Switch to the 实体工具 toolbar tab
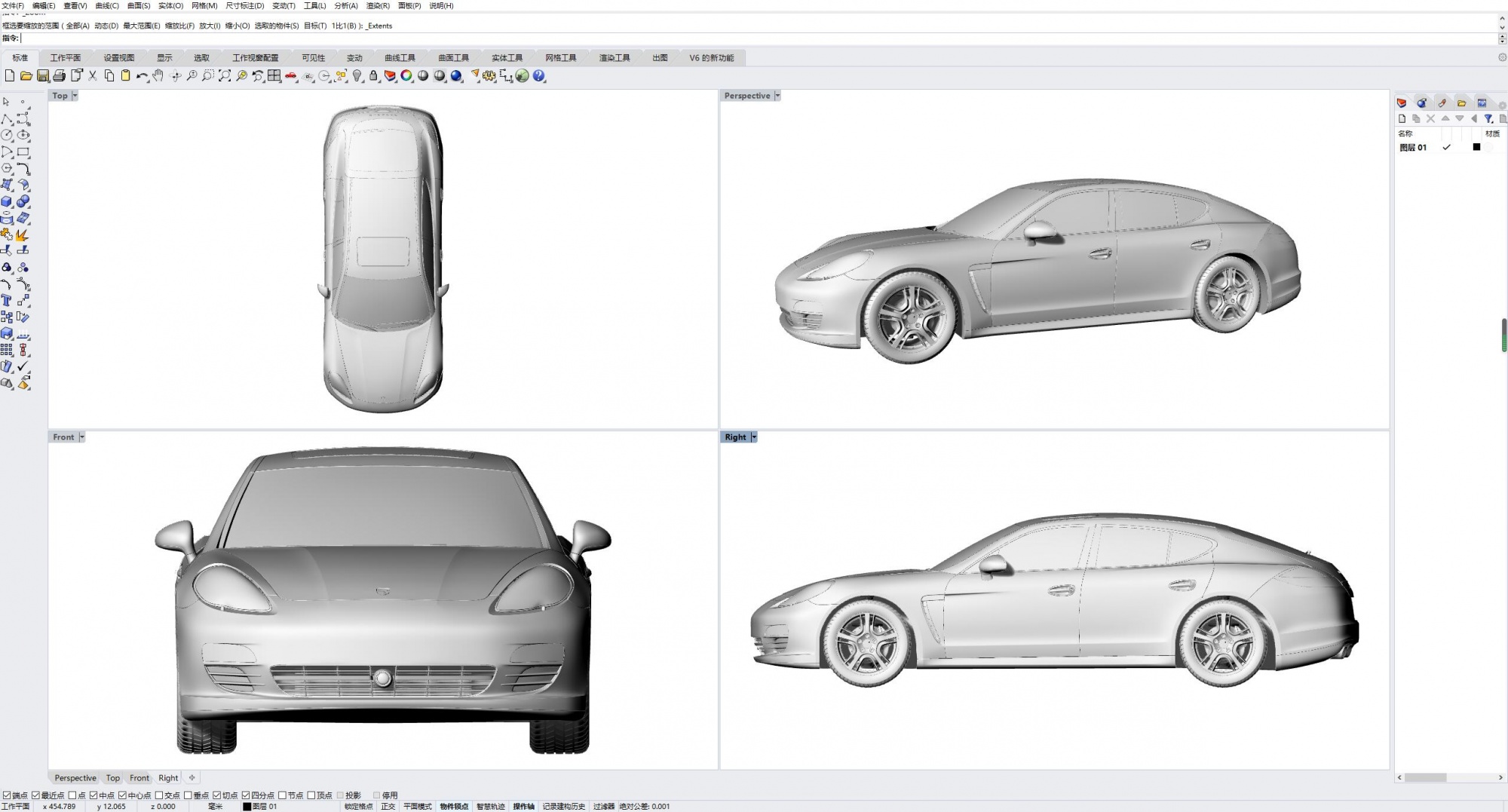The height and width of the screenshot is (812, 1508). [x=507, y=57]
